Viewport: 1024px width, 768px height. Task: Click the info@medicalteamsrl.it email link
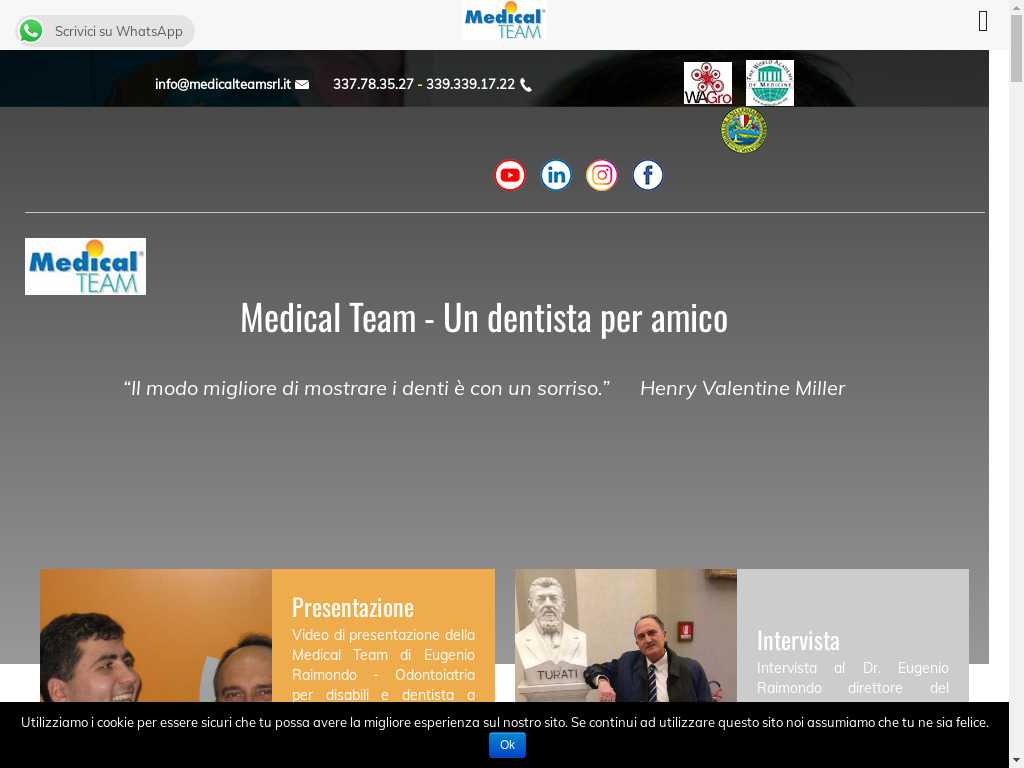pos(223,84)
